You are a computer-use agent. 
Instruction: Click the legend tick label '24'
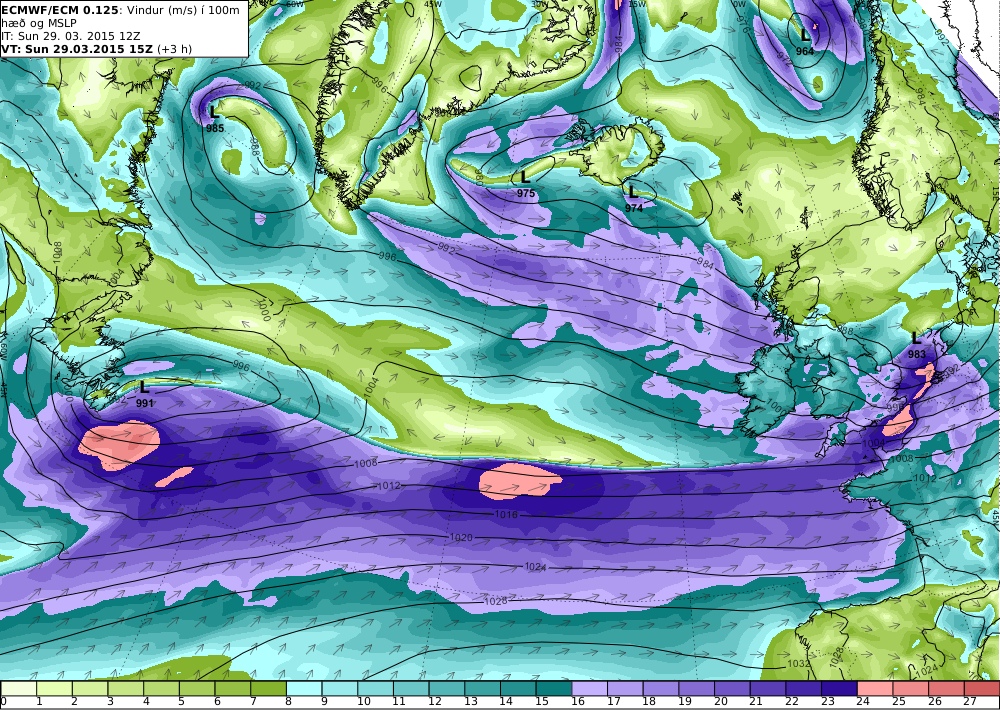pos(864,703)
